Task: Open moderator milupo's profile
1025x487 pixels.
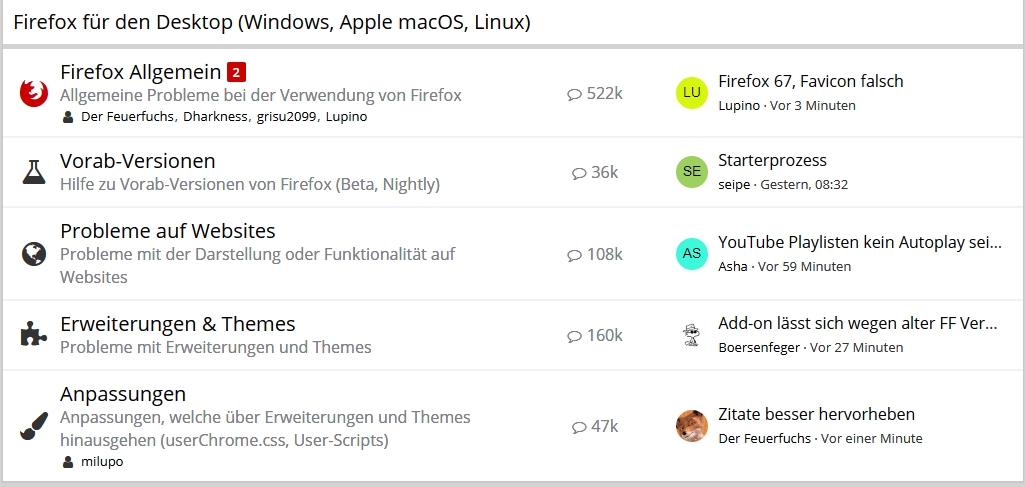Action: pyautogui.click(x=102, y=462)
